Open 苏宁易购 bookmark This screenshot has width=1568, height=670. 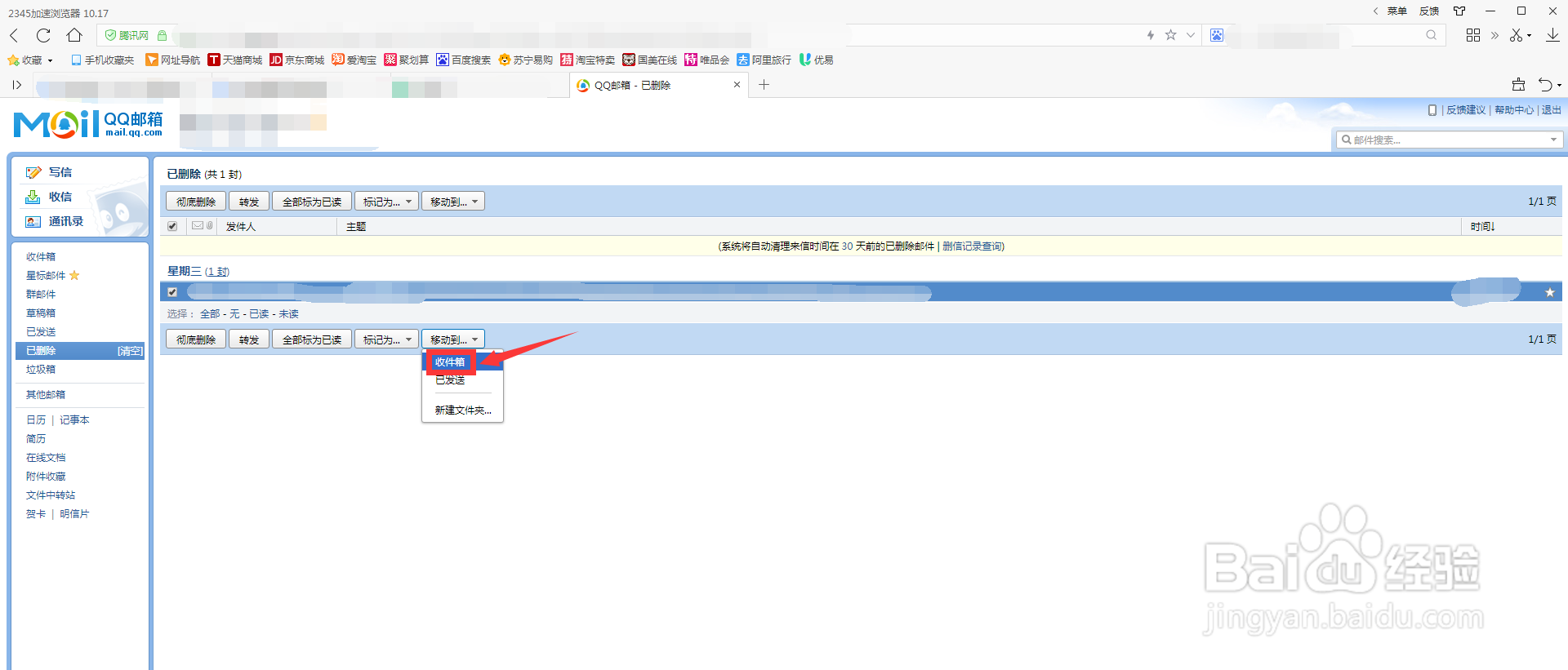coord(526,60)
